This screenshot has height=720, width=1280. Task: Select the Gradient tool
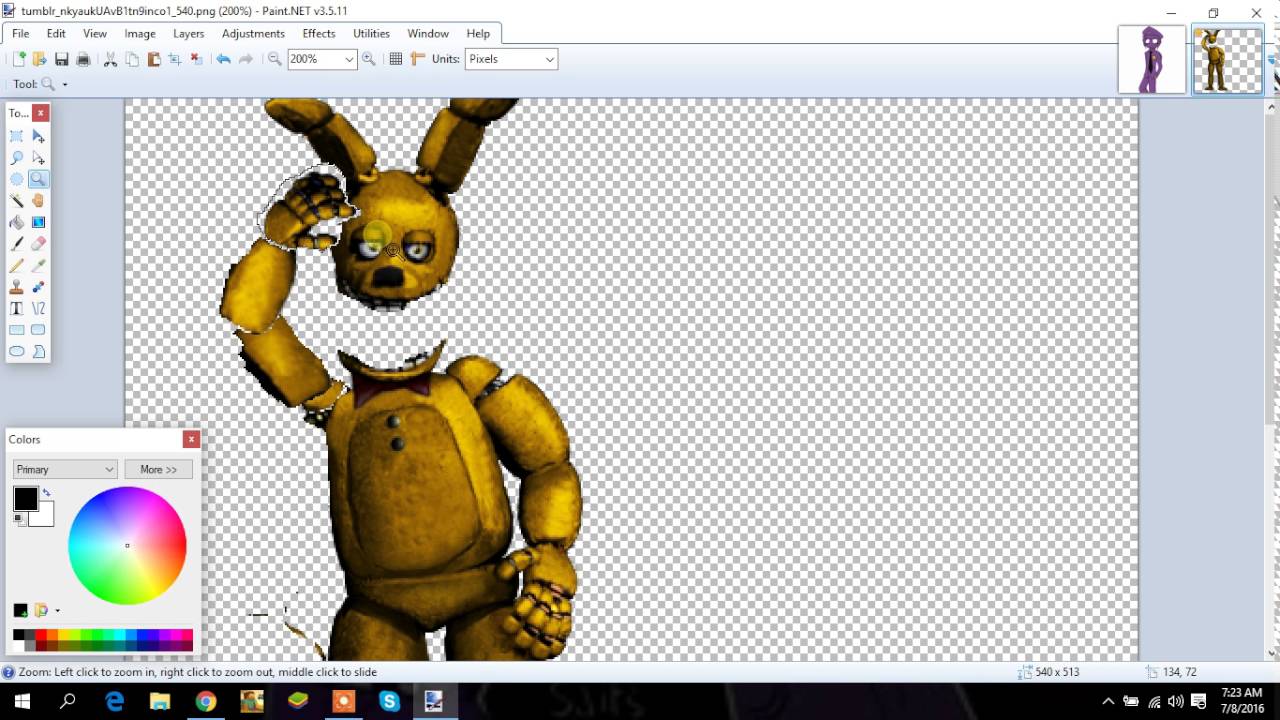(38, 222)
